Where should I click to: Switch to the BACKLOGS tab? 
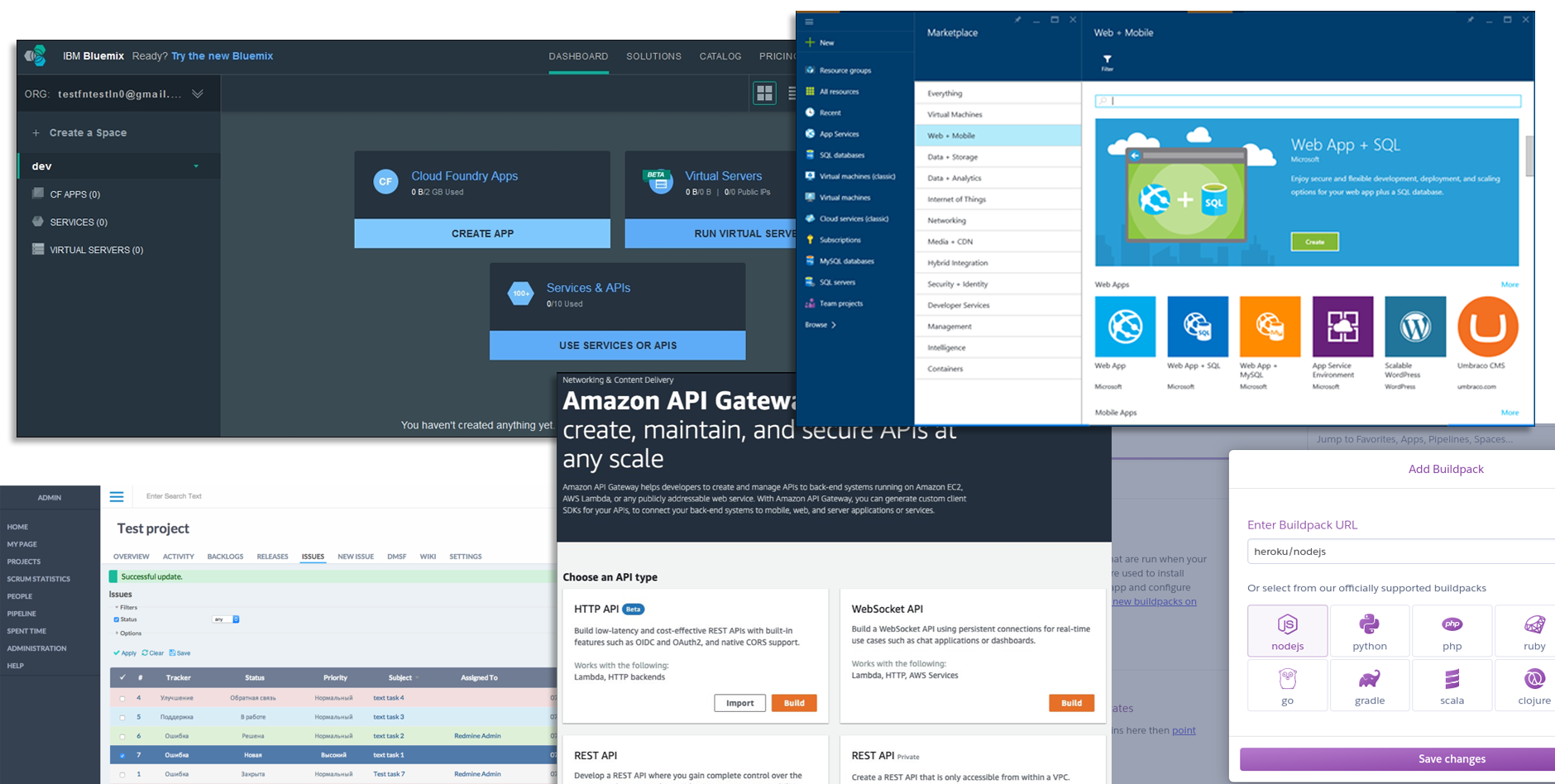click(x=225, y=557)
